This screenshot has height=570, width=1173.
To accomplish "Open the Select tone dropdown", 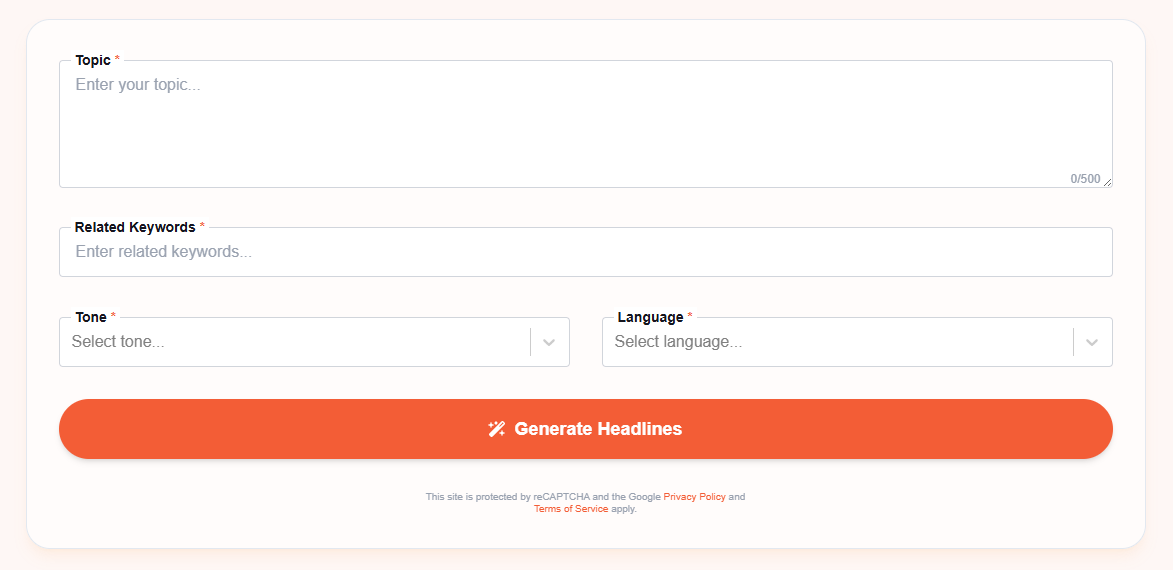I will pos(314,342).
